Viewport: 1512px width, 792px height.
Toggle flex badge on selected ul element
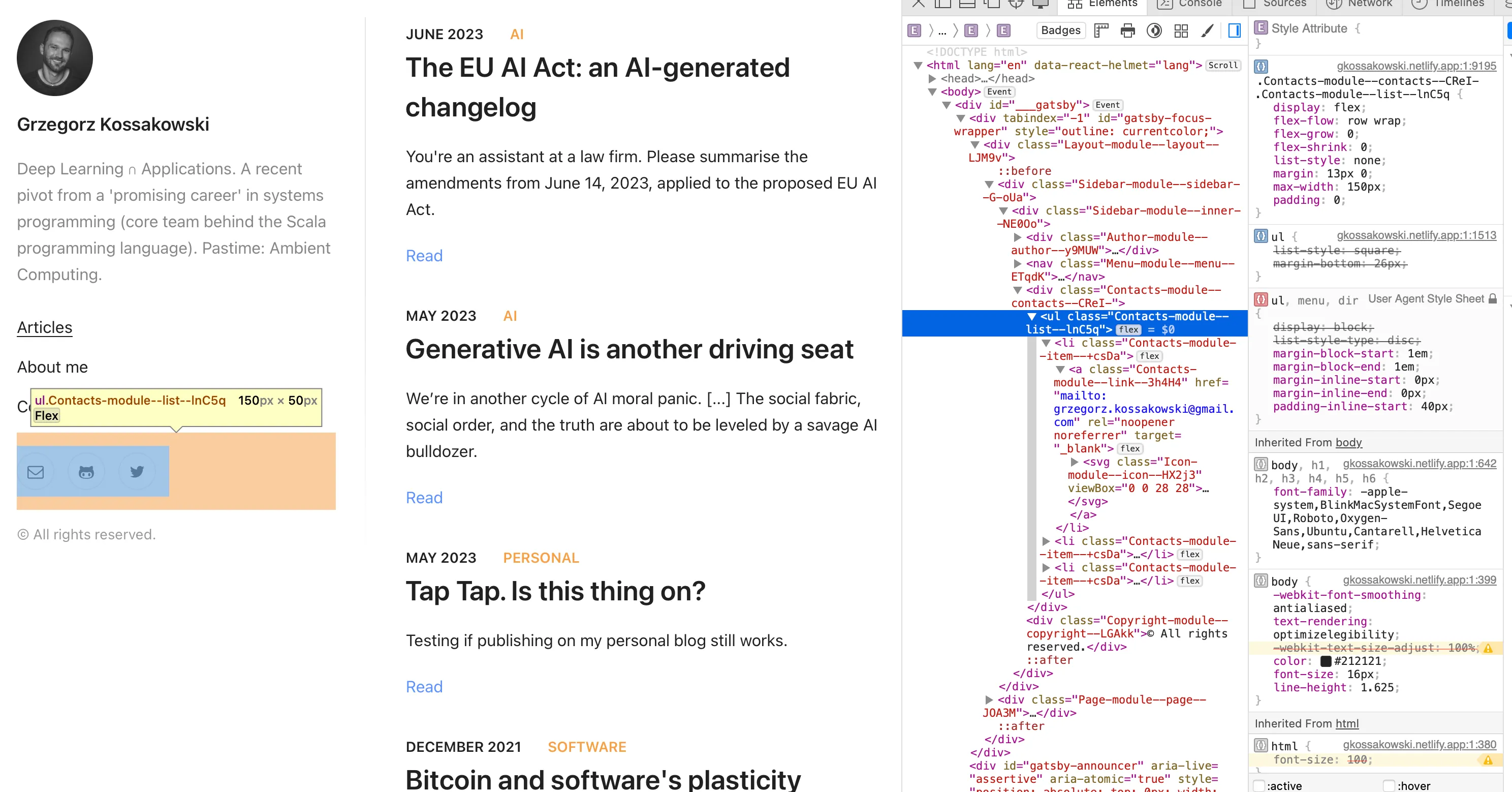[x=1128, y=329]
